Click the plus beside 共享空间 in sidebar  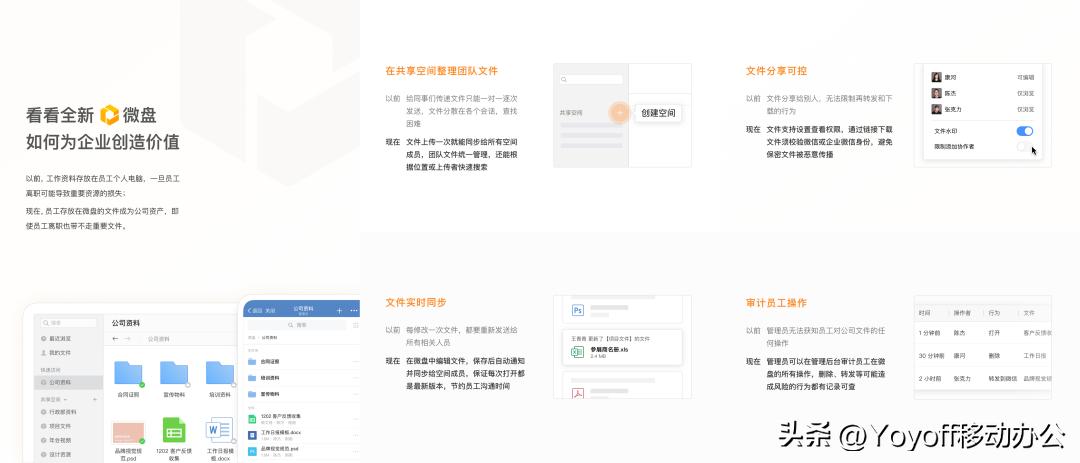click(x=97, y=400)
